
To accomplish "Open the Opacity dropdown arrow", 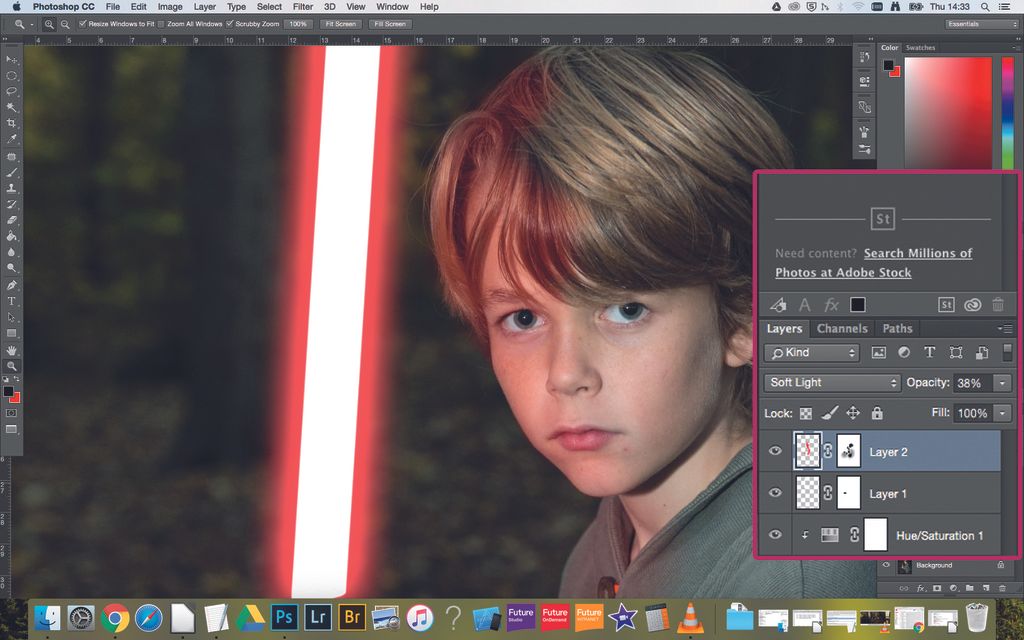I will [x=1002, y=382].
